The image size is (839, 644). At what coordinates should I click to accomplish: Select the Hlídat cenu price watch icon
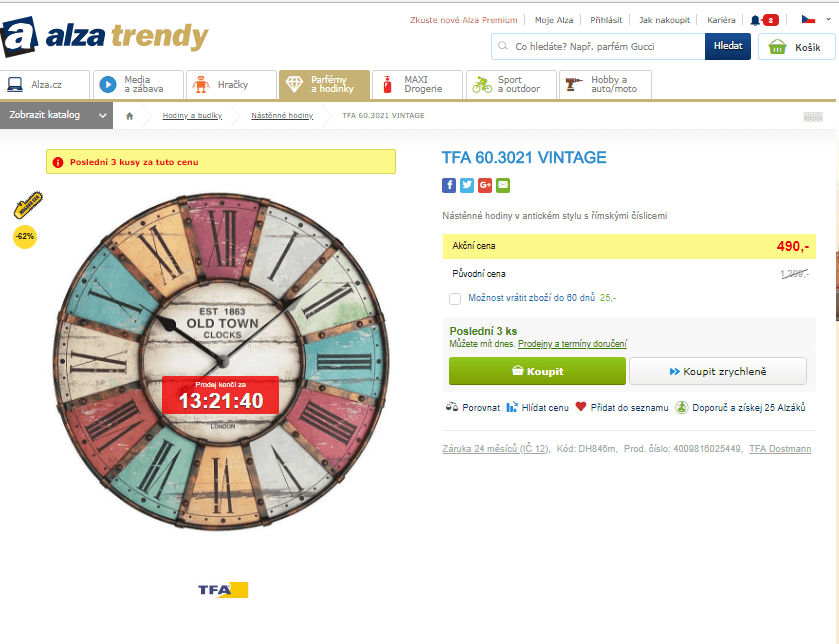(510, 407)
